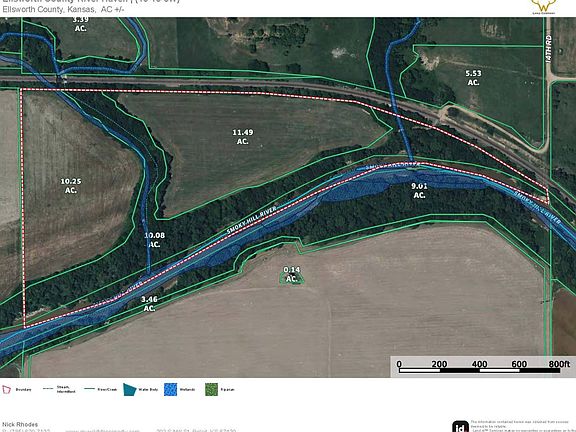Click the 3.46 AC. label near river

point(149,304)
